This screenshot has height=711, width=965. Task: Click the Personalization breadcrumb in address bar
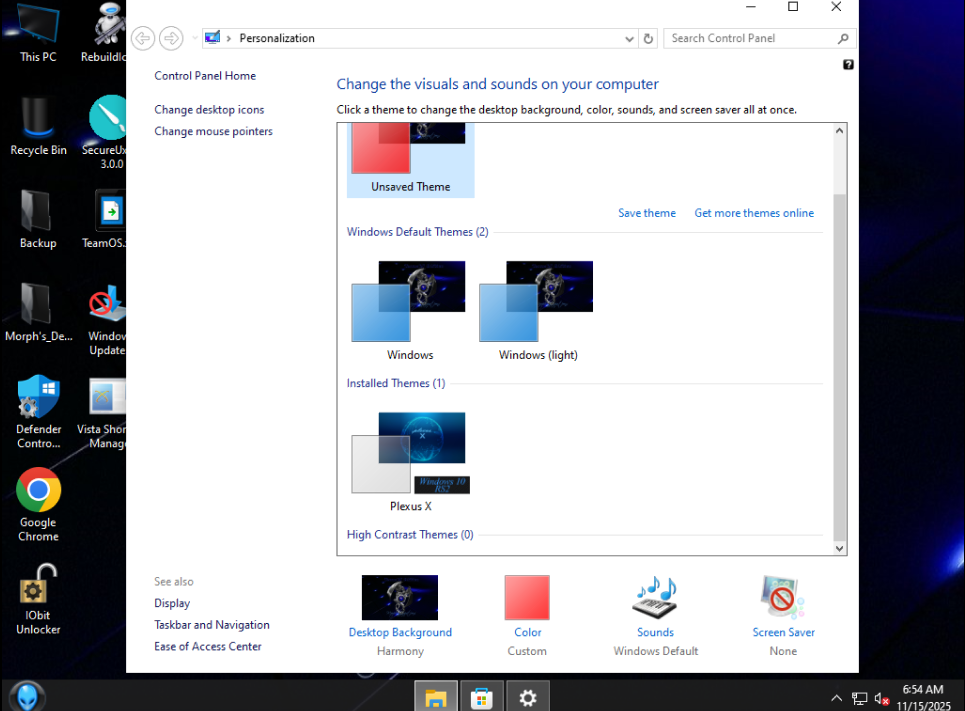tap(277, 38)
